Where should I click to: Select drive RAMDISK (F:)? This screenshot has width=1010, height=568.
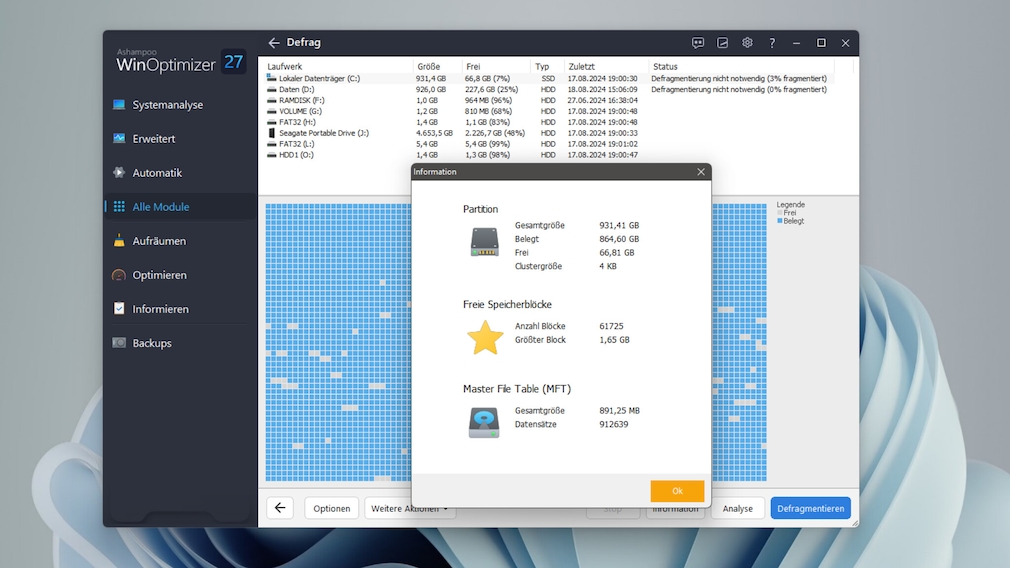point(301,100)
